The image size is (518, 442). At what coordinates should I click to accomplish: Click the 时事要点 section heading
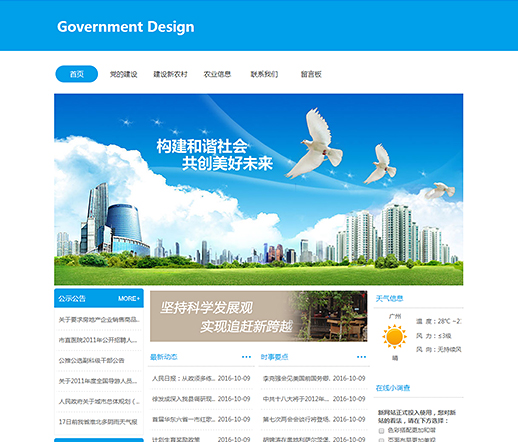coord(274,357)
